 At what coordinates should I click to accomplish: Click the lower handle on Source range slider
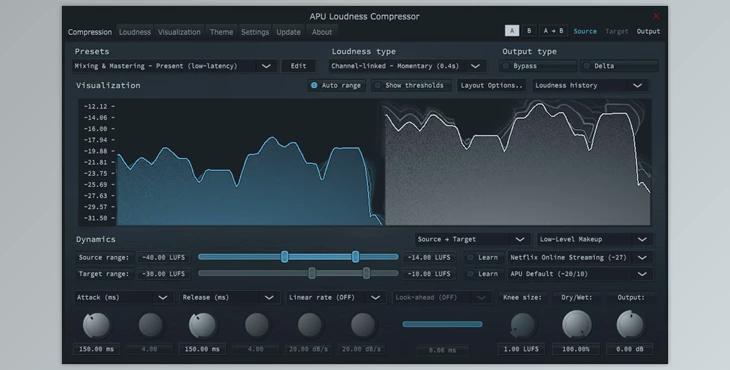284,257
